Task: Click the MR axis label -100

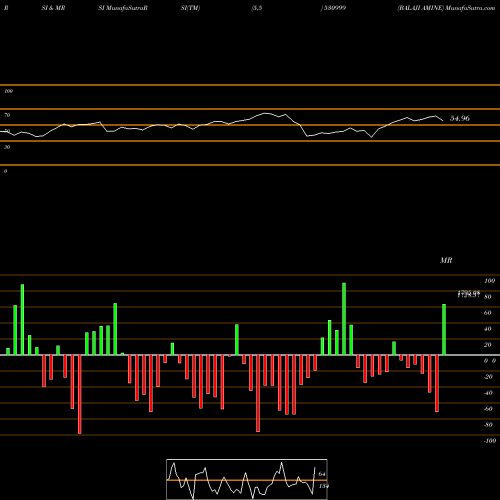Action: [490, 441]
